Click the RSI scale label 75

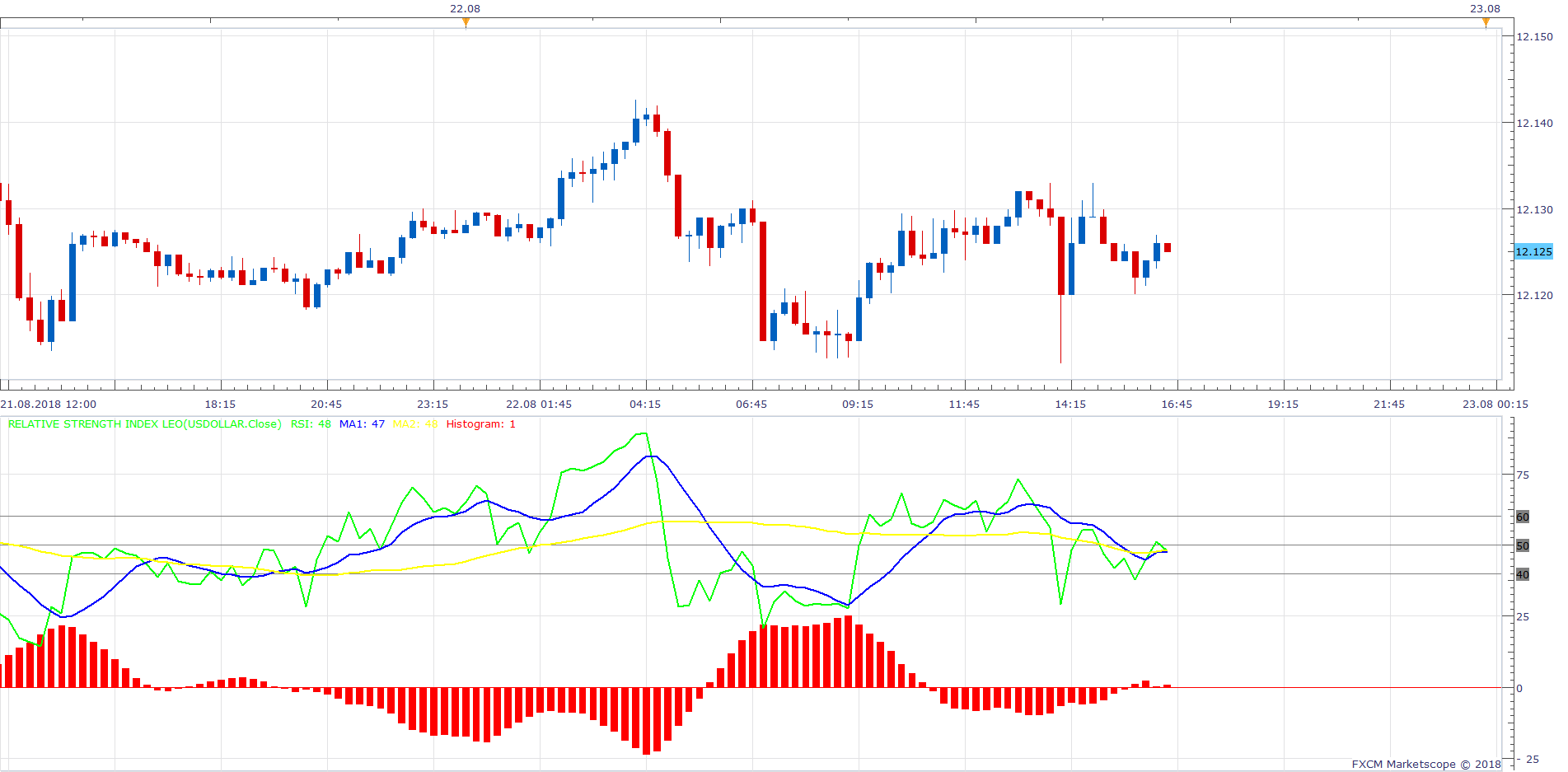(x=1523, y=475)
